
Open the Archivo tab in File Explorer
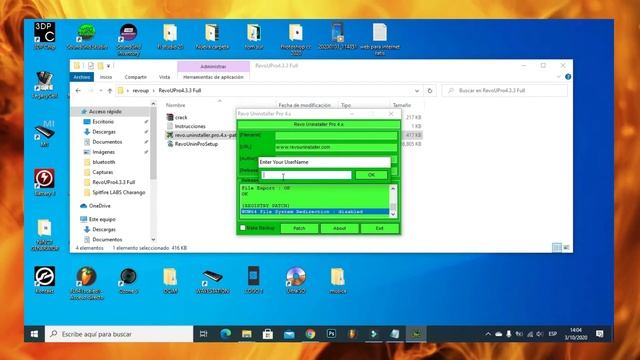point(82,77)
